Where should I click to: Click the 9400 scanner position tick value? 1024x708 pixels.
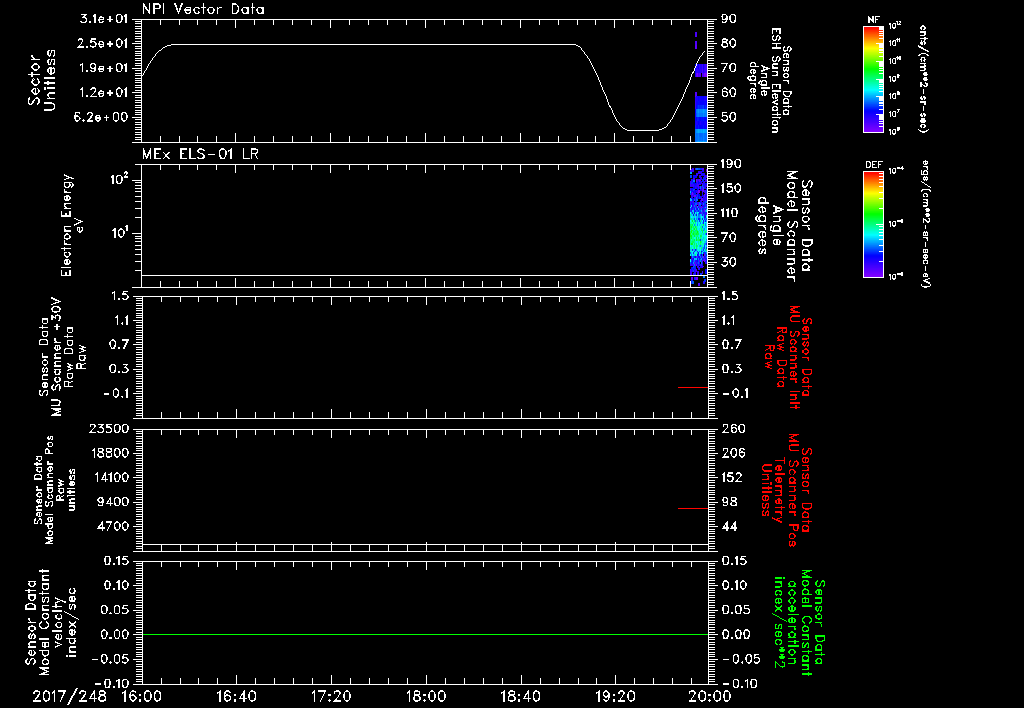112,502
